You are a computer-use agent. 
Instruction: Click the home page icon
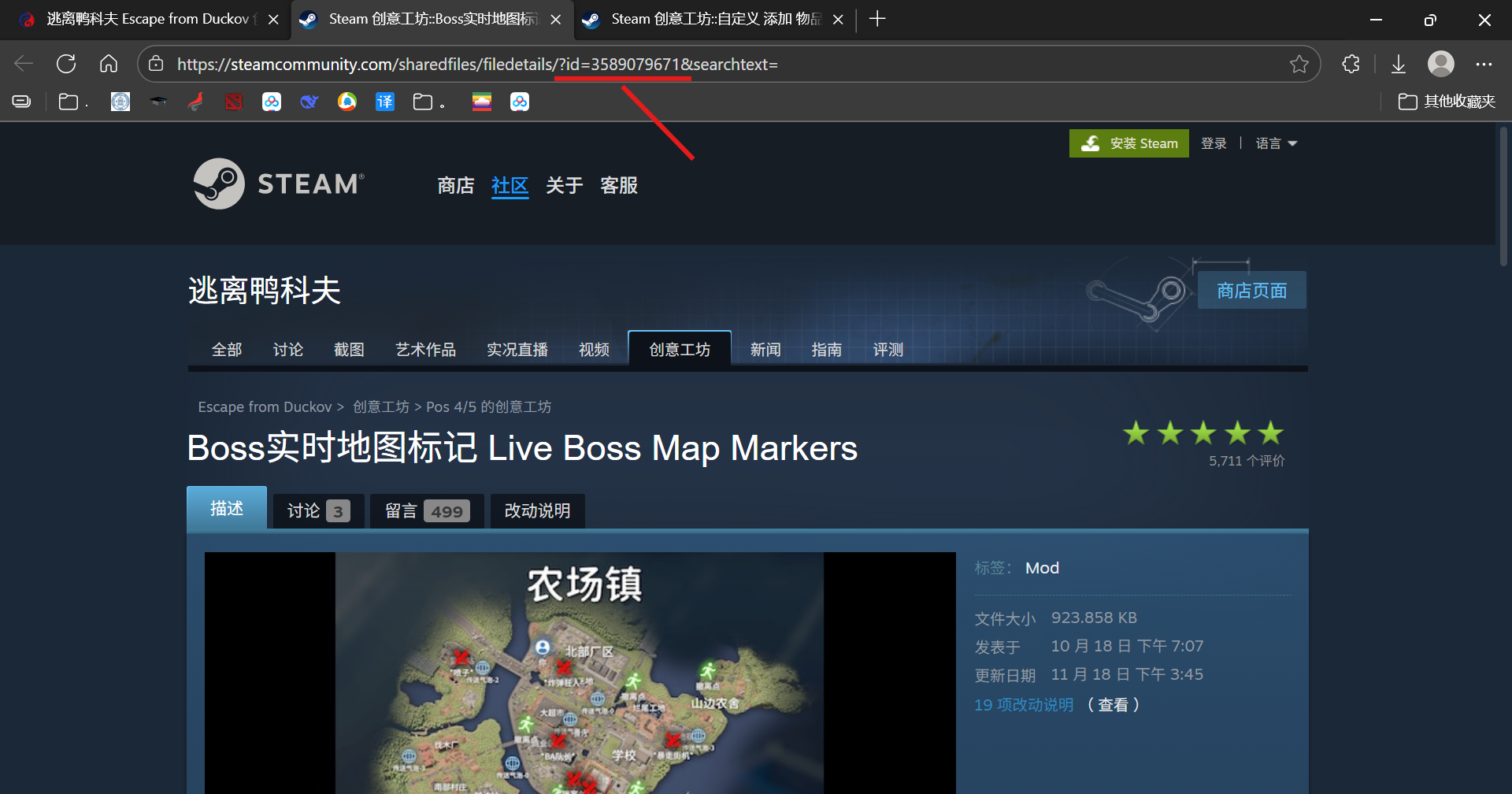[x=109, y=64]
